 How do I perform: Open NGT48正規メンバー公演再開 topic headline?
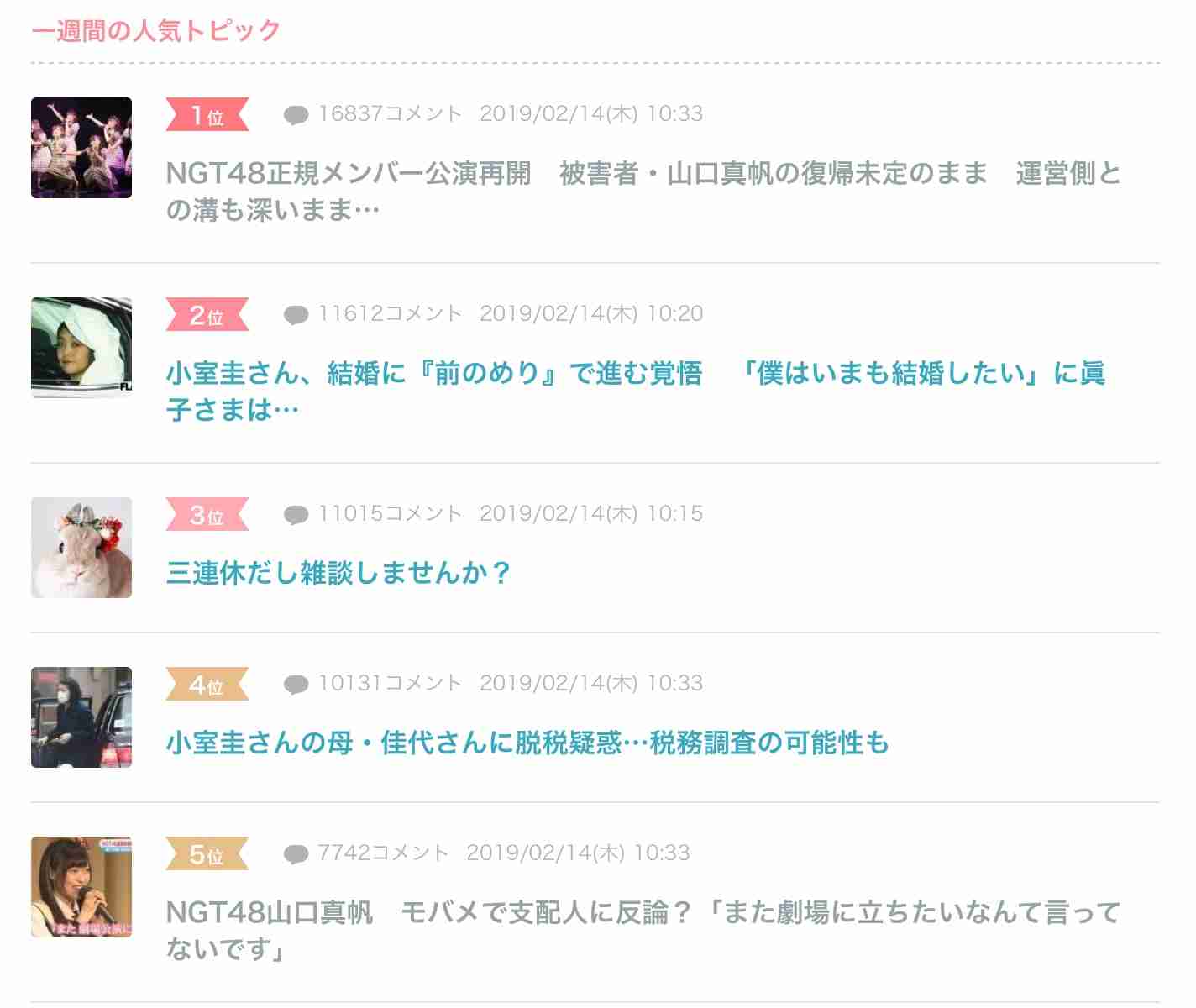tap(643, 191)
